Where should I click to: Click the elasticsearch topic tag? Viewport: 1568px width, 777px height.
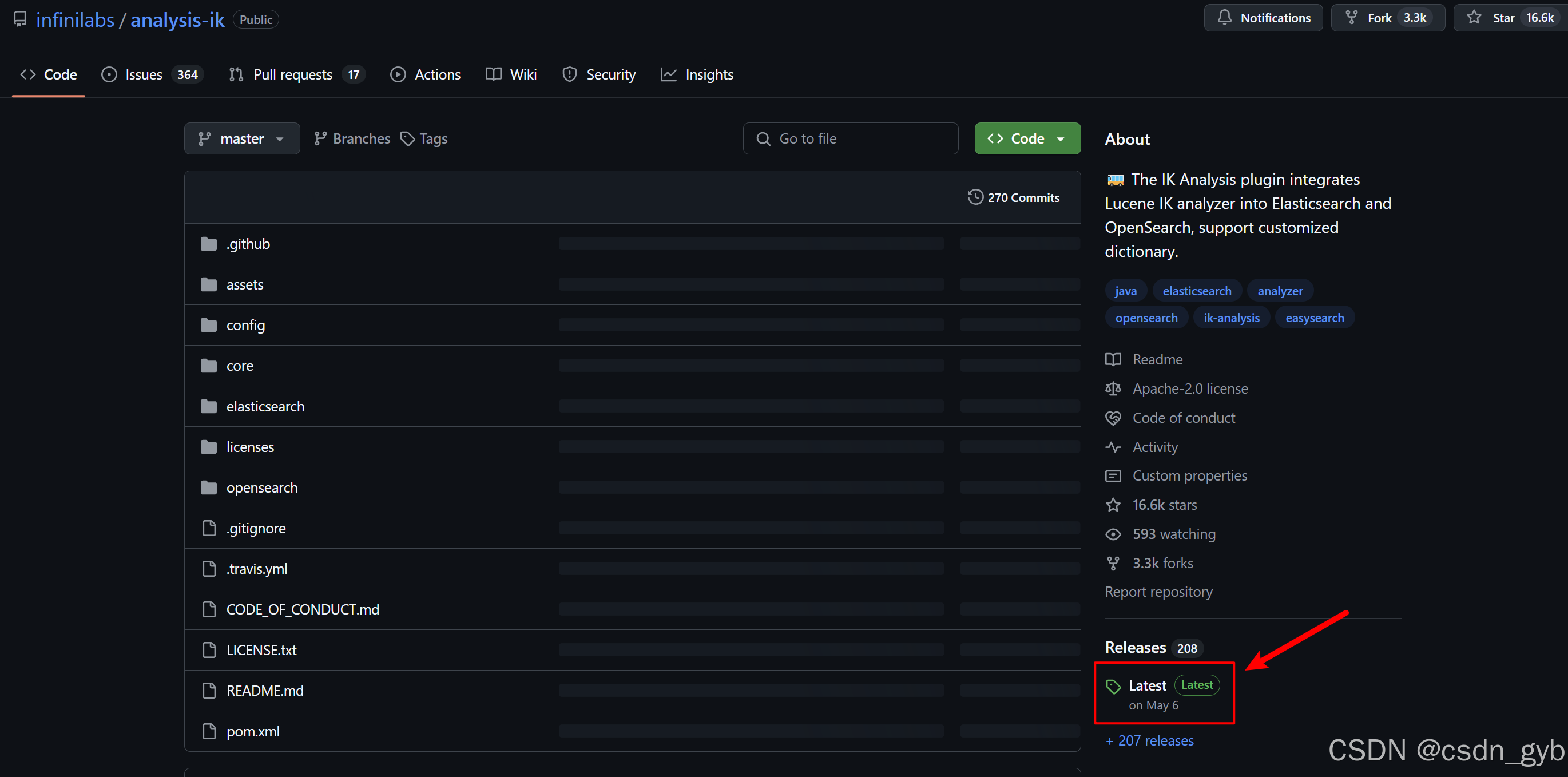1196,291
